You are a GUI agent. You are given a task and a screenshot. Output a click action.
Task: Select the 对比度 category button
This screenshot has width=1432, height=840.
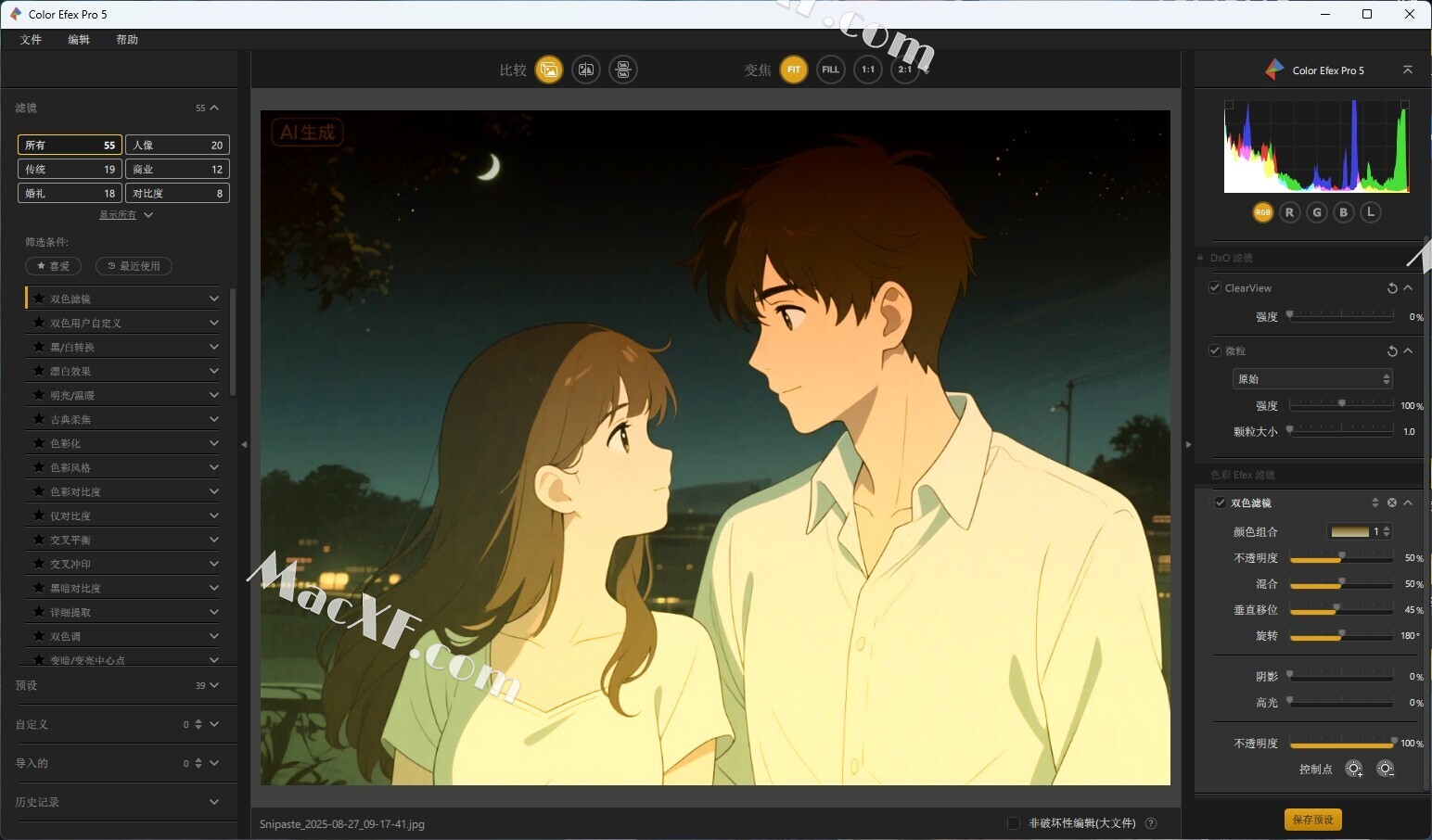(x=177, y=193)
